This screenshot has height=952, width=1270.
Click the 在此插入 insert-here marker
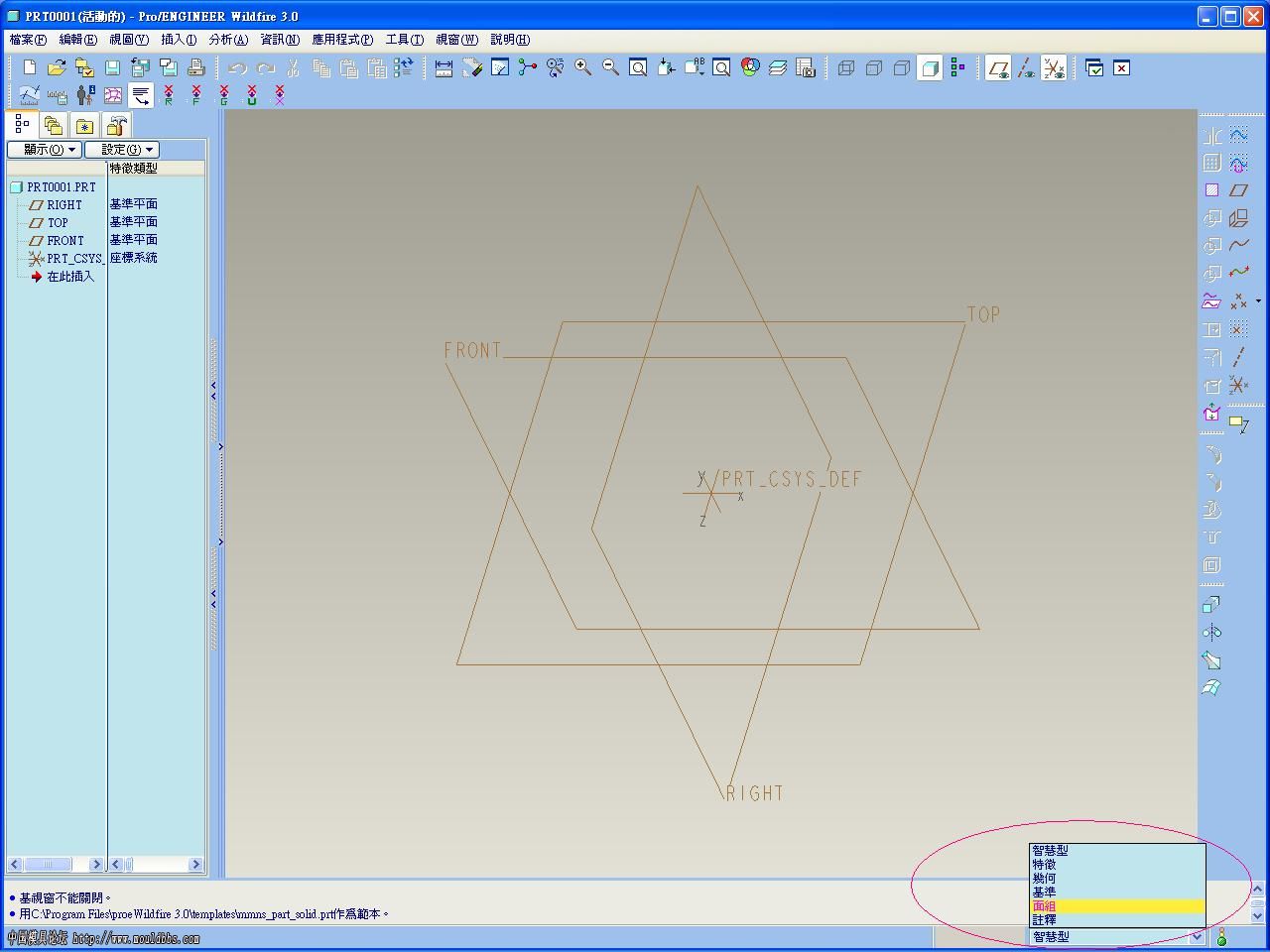click(63, 277)
